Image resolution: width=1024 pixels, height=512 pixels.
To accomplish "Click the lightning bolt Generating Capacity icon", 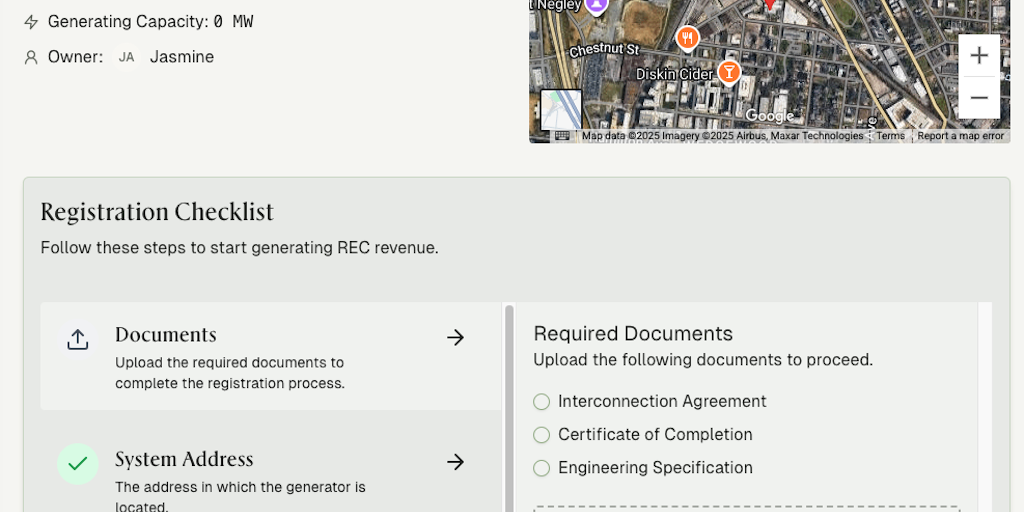I will pos(31,22).
